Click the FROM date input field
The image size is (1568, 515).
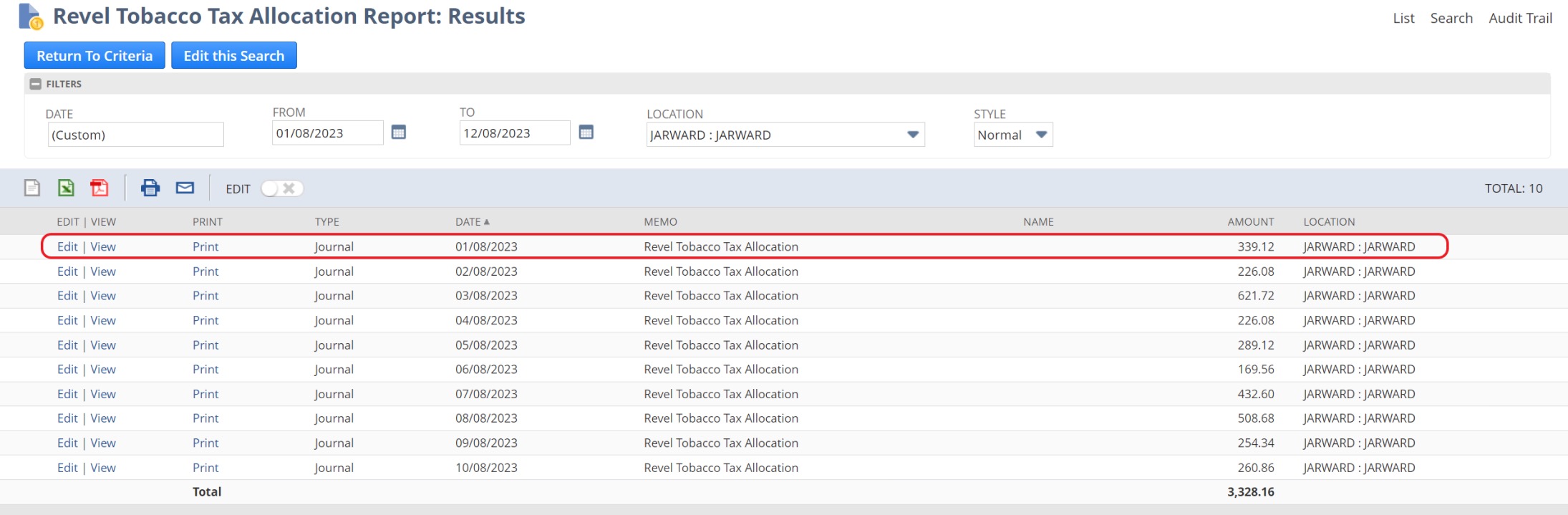[328, 133]
